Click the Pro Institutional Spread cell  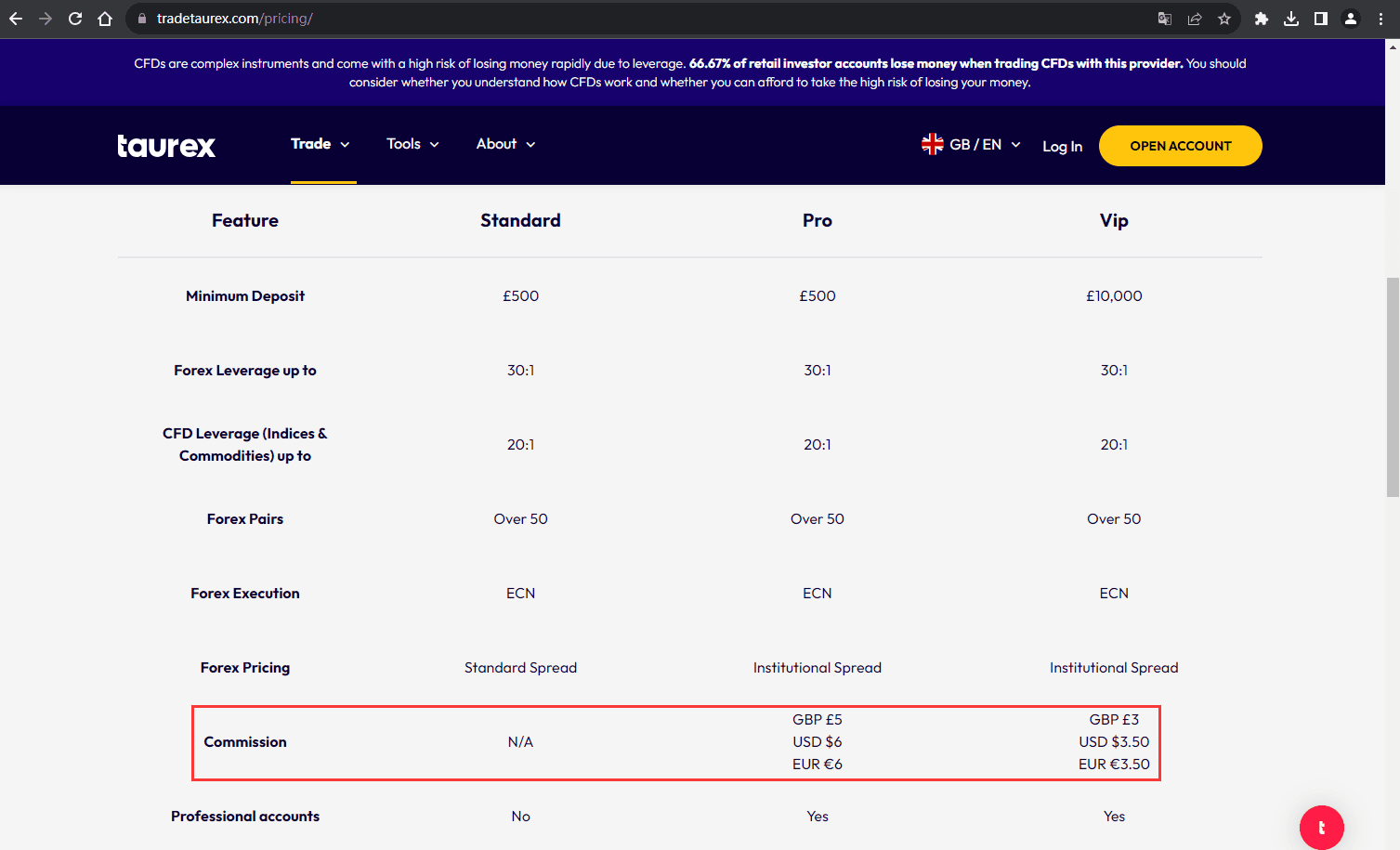coord(818,667)
